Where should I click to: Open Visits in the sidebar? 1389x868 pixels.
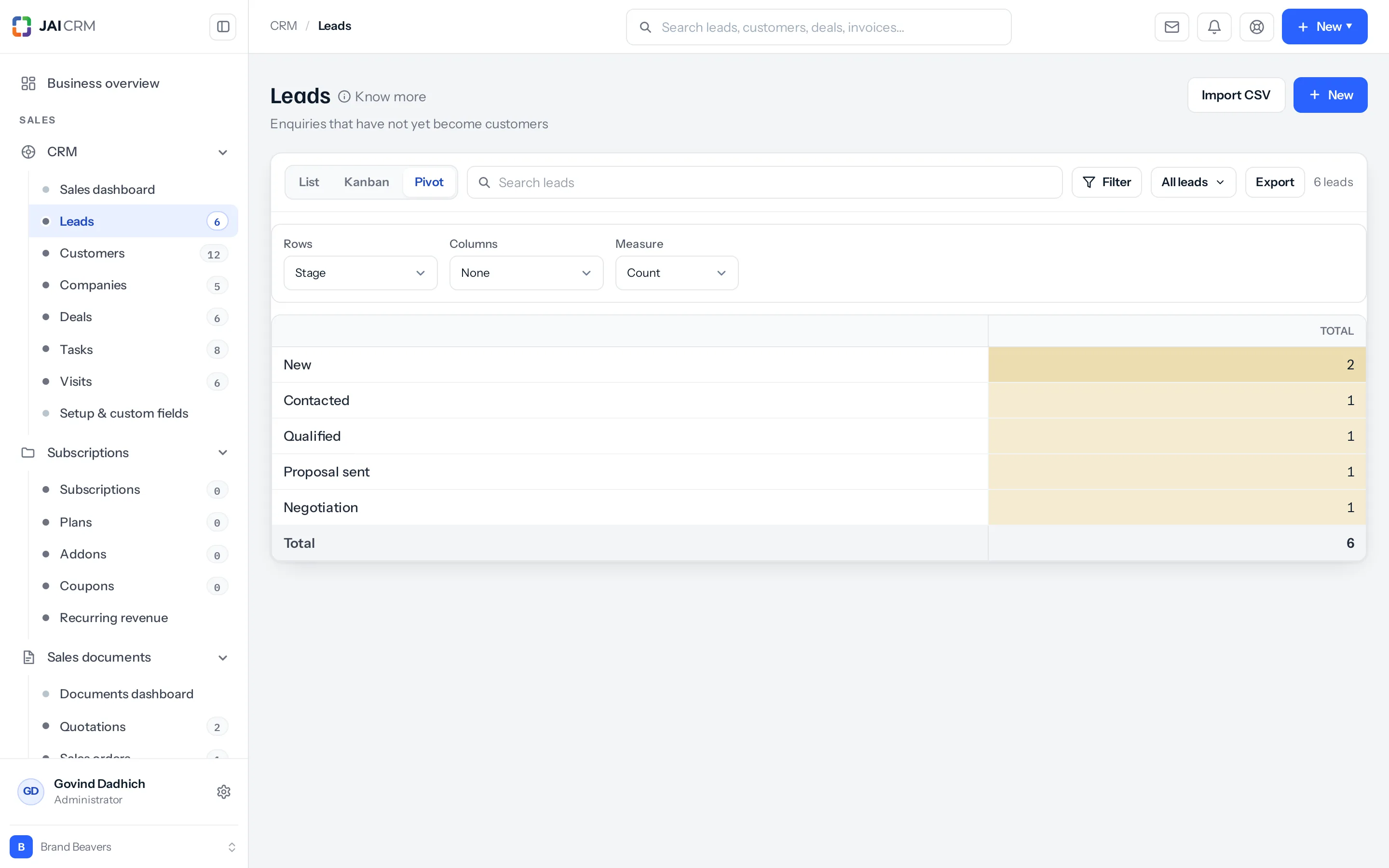click(x=133, y=381)
